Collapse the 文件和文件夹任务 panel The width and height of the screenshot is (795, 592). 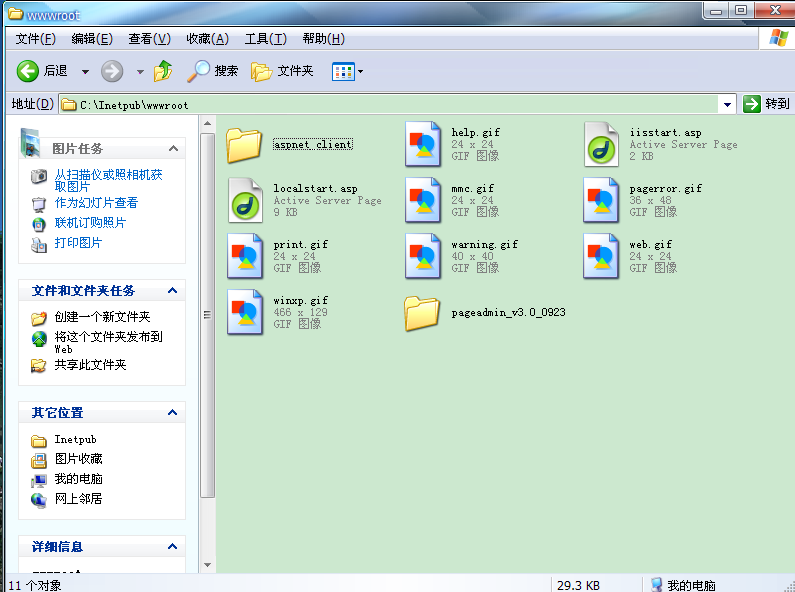click(x=172, y=291)
